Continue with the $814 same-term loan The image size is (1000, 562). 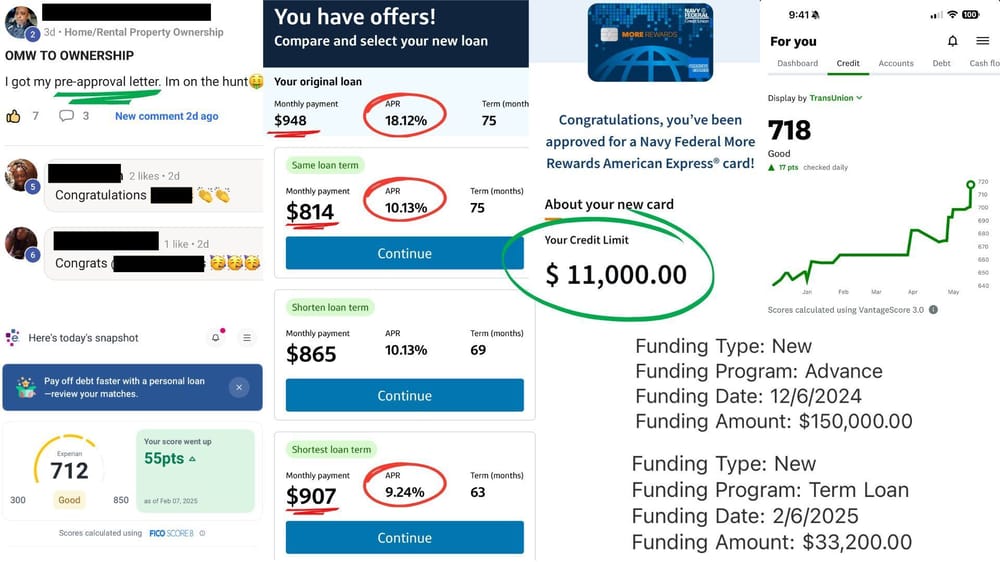[404, 253]
